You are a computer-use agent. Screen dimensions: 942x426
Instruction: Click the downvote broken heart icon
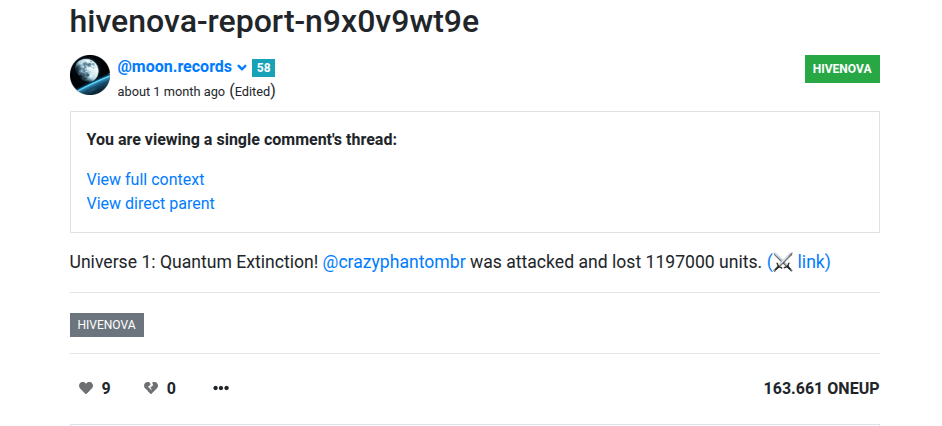point(151,388)
